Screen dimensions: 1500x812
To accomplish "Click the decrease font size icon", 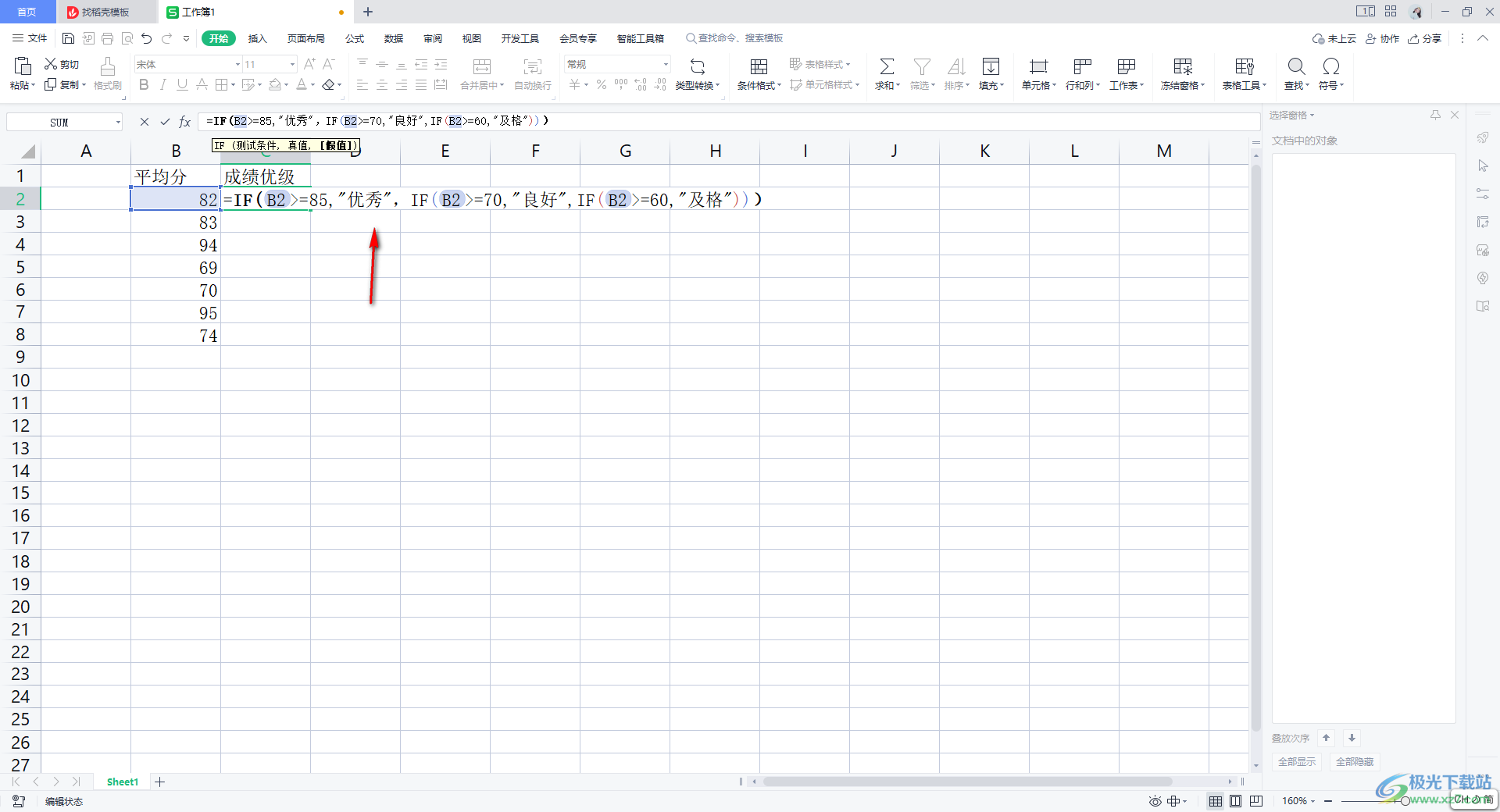I will point(329,64).
